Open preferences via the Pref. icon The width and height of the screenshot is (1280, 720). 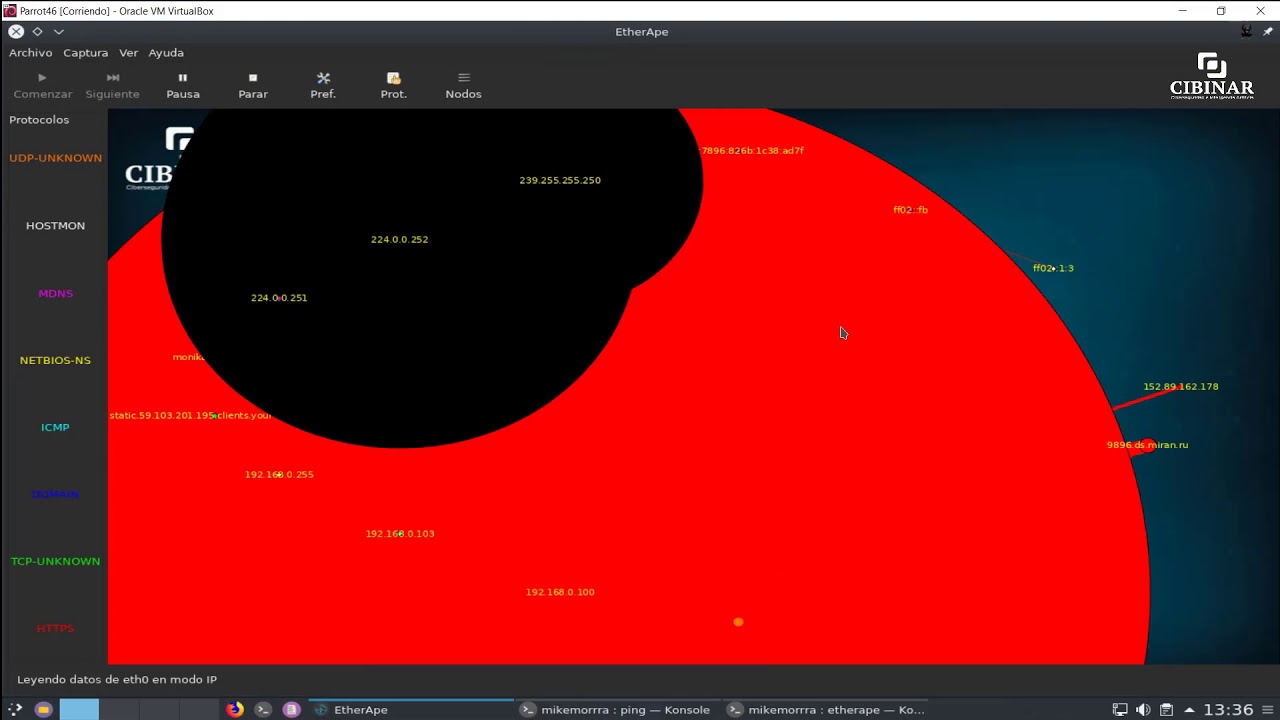323,86
